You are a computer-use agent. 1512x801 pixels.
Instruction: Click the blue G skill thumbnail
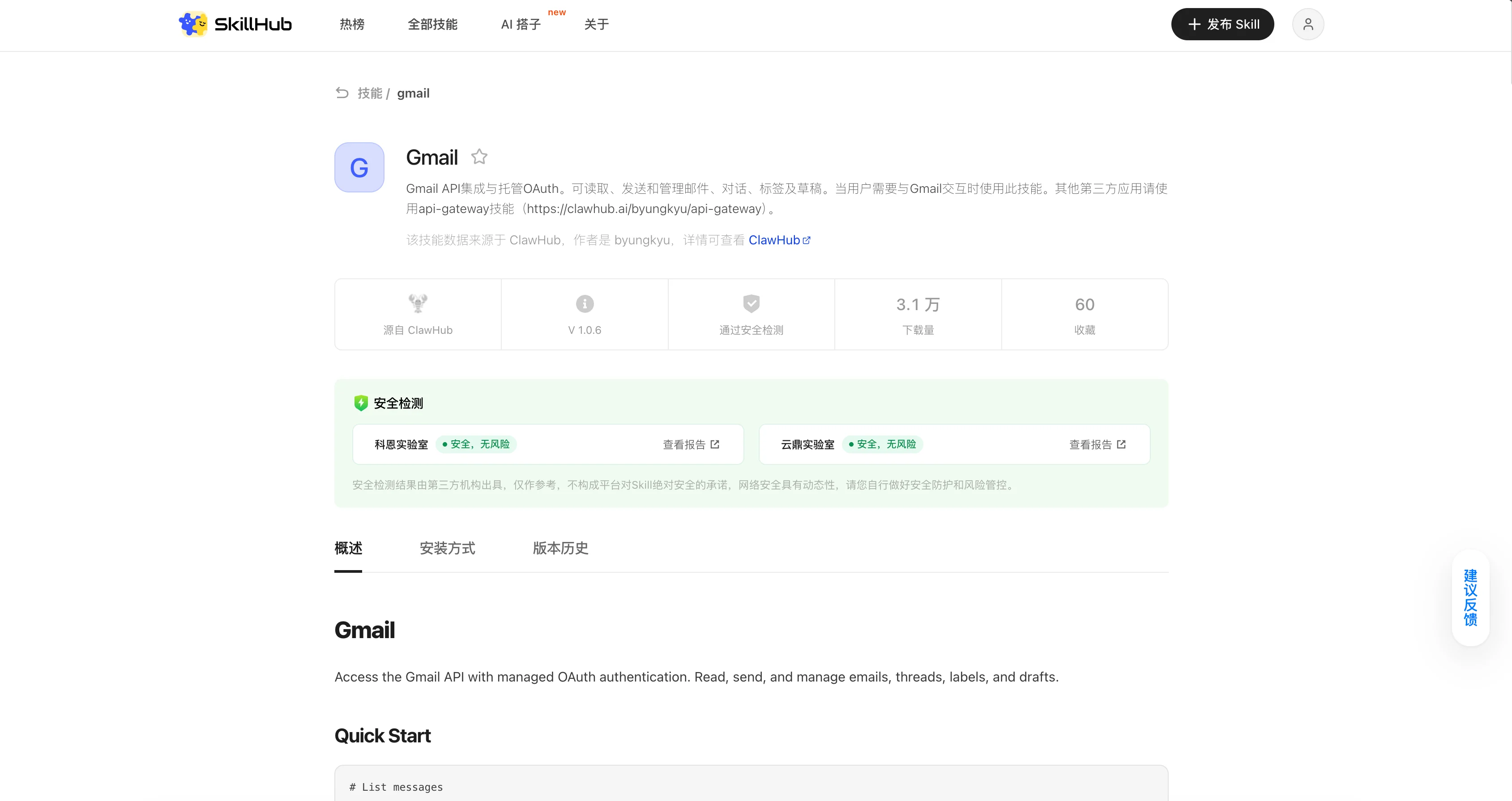(x=359, y=167)
